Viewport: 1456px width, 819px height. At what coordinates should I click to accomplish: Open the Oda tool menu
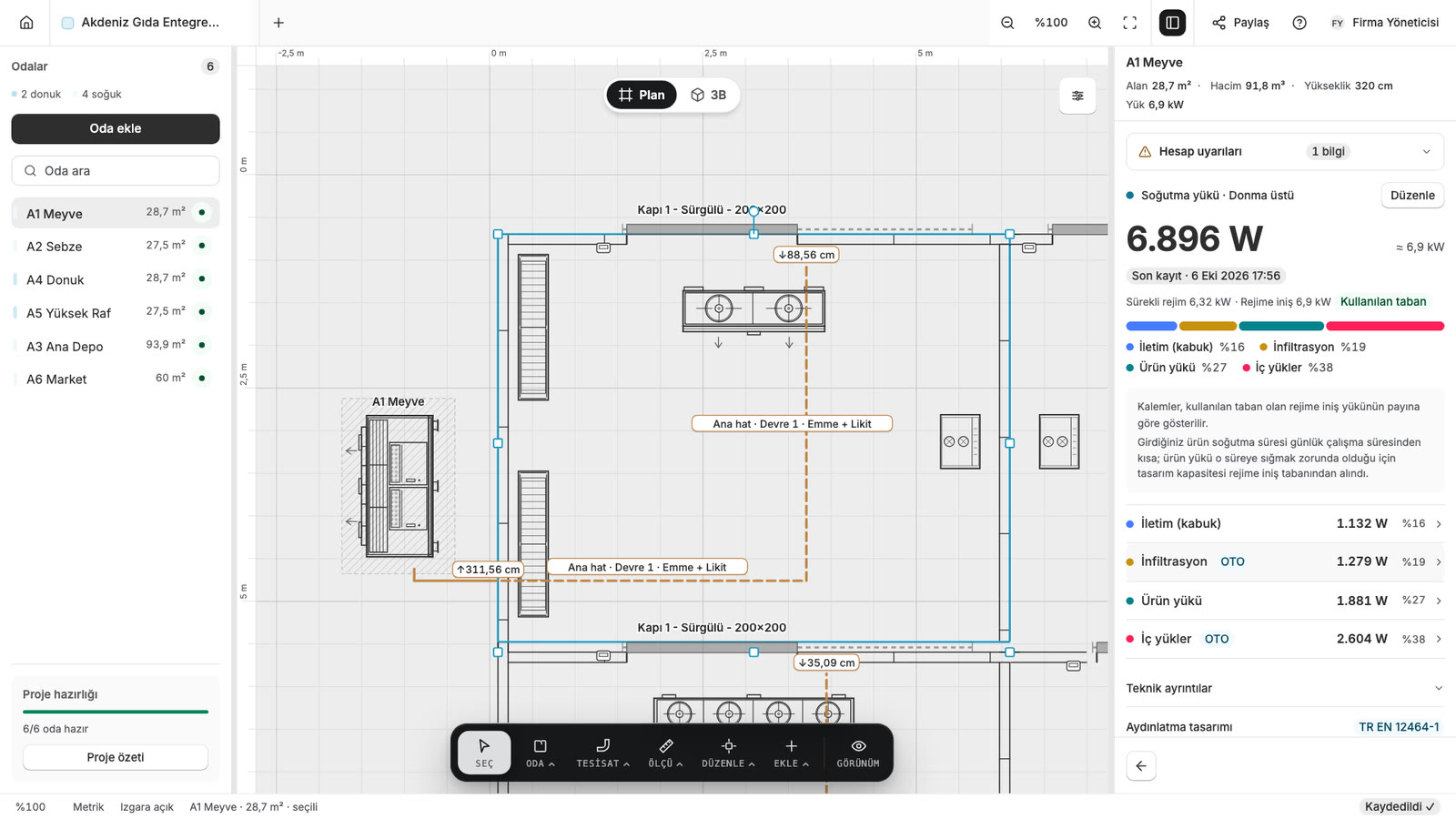(540, 753)
